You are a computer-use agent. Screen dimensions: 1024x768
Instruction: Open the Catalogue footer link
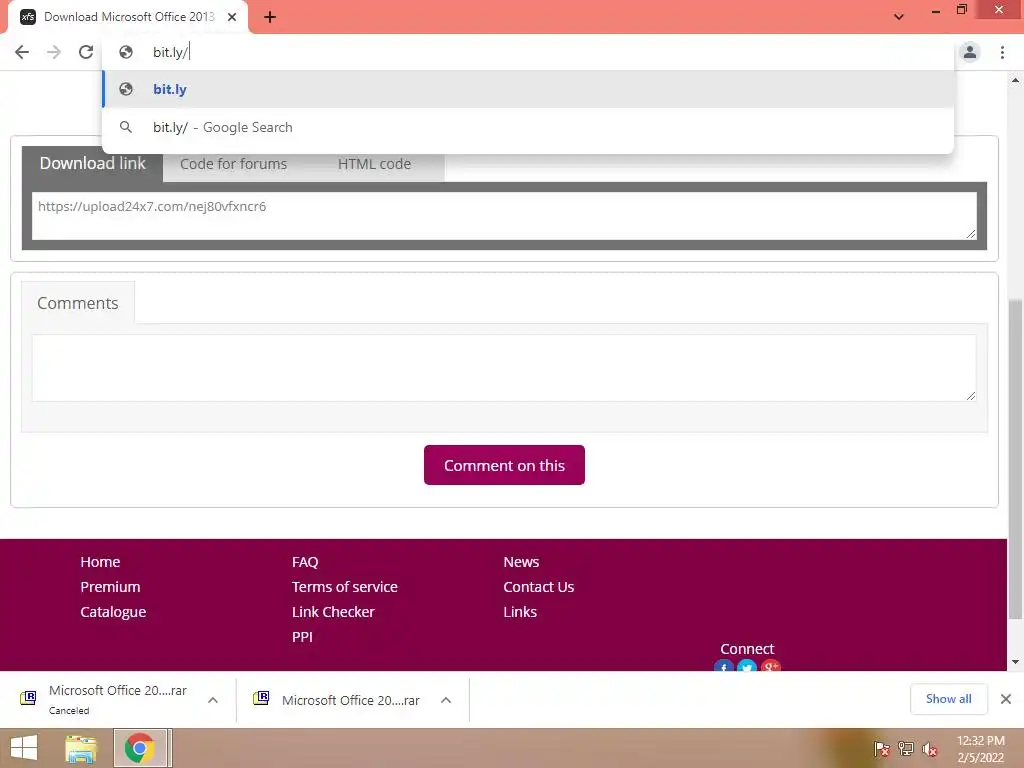(113, 612)
